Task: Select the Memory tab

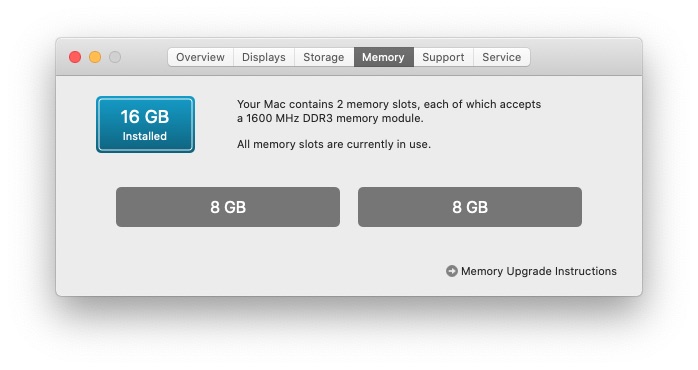Action: coord(383,57)
